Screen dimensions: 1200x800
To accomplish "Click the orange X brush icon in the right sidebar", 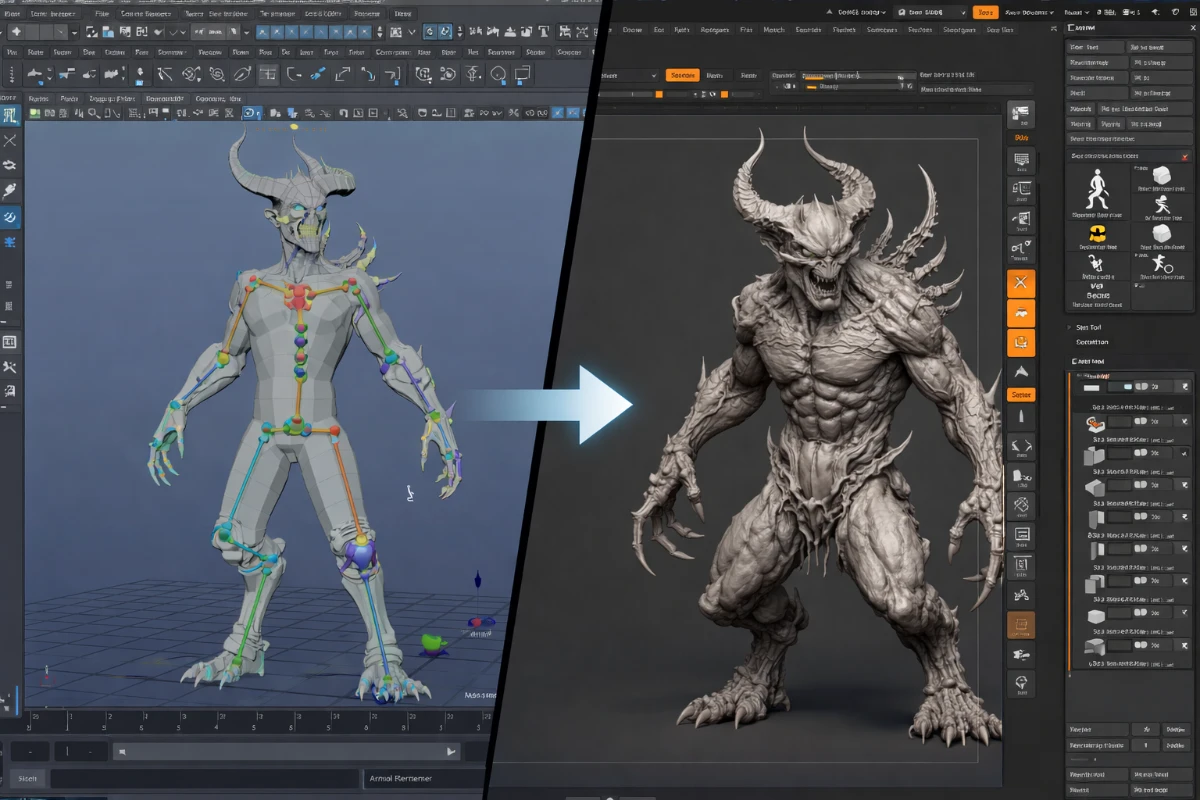I will point(1021,282).
